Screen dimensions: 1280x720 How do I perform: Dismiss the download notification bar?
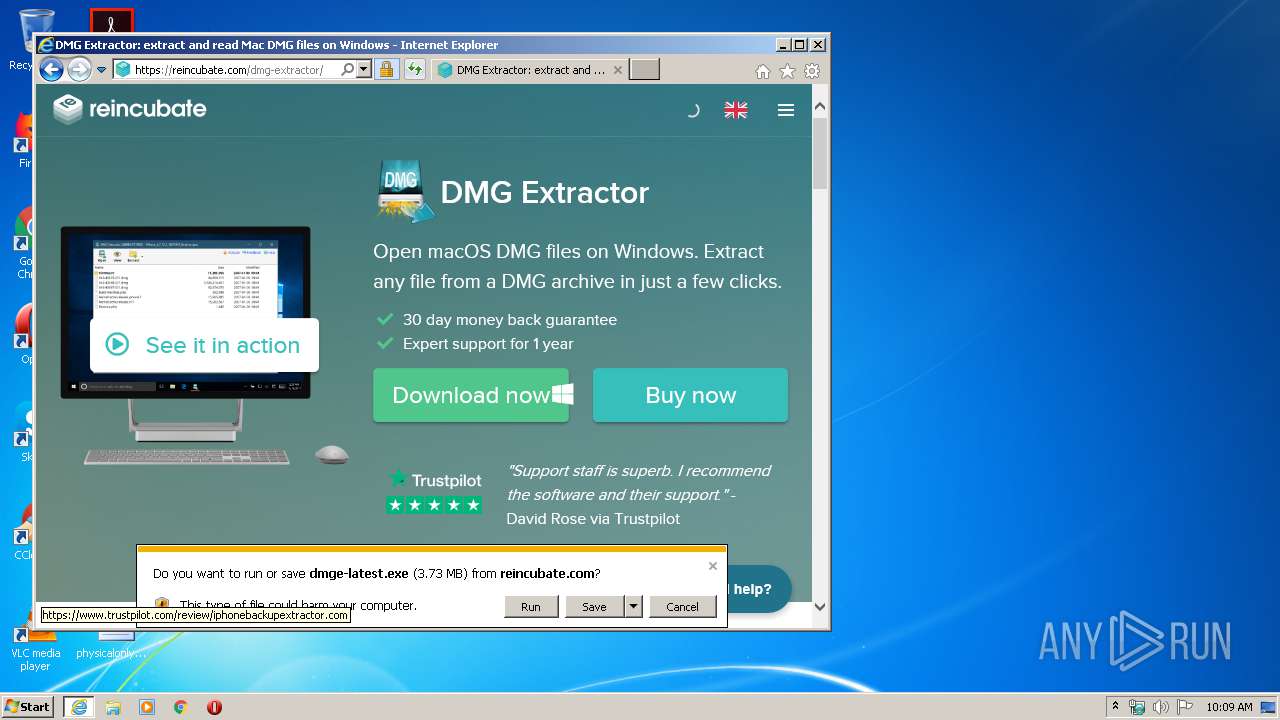click(x=713, y=566)
